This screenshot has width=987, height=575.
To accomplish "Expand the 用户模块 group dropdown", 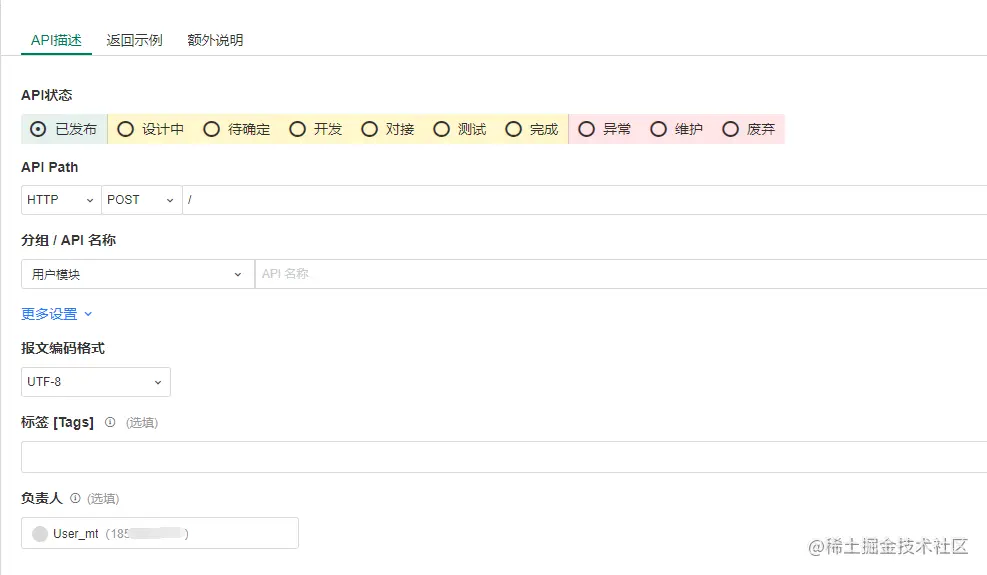I will (x=137, y=274).
